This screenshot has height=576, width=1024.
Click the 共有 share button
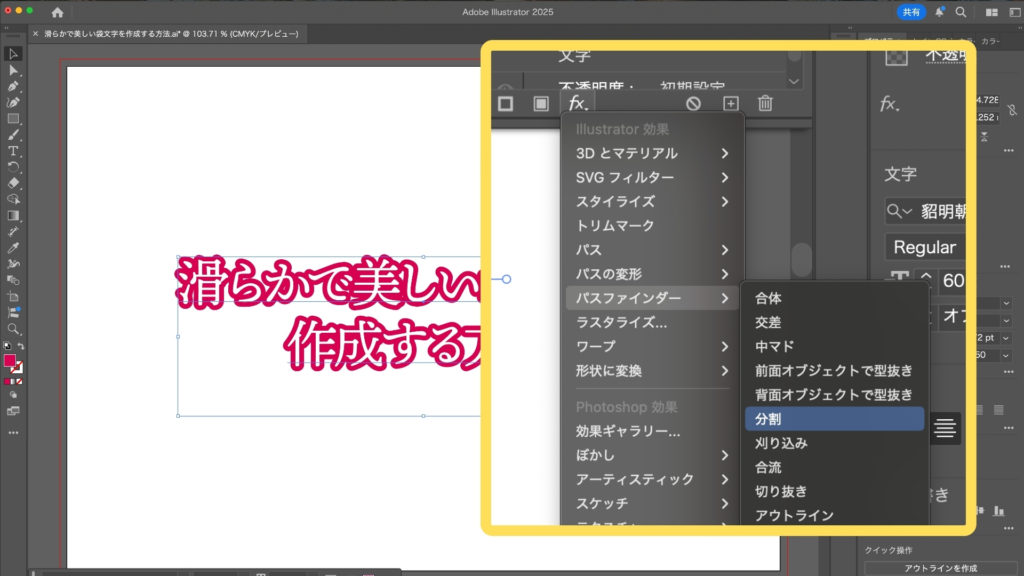click(911, 12)
